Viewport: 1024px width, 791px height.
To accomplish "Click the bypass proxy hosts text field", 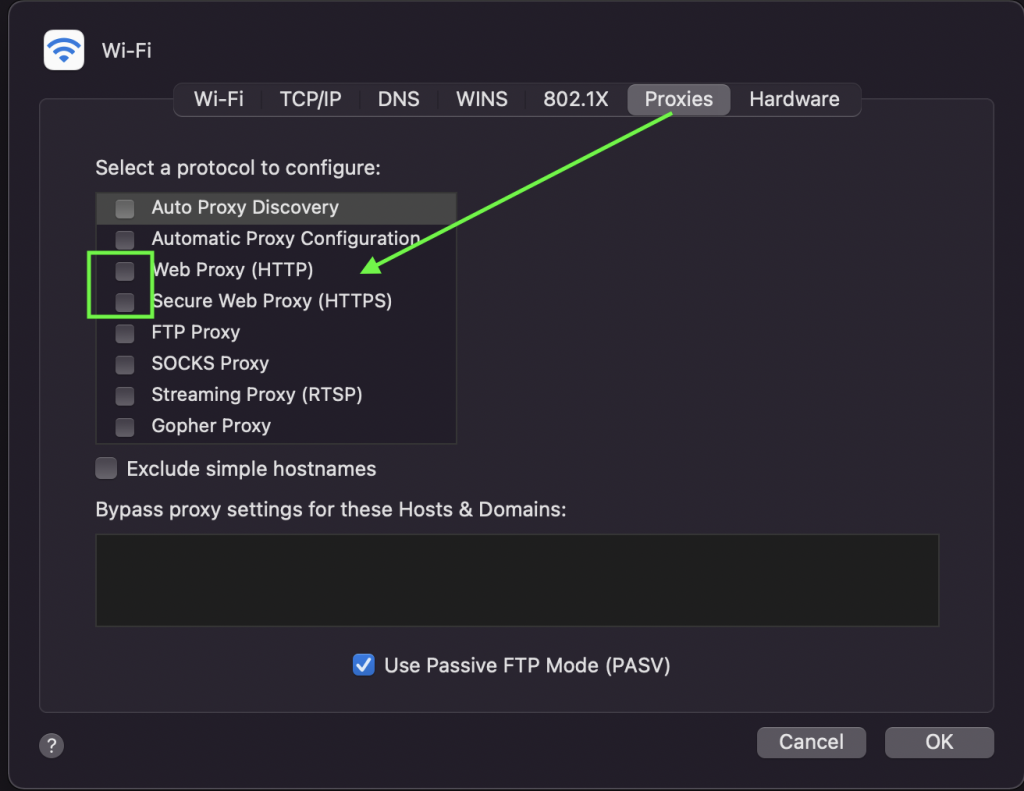I will pos(517,580).
